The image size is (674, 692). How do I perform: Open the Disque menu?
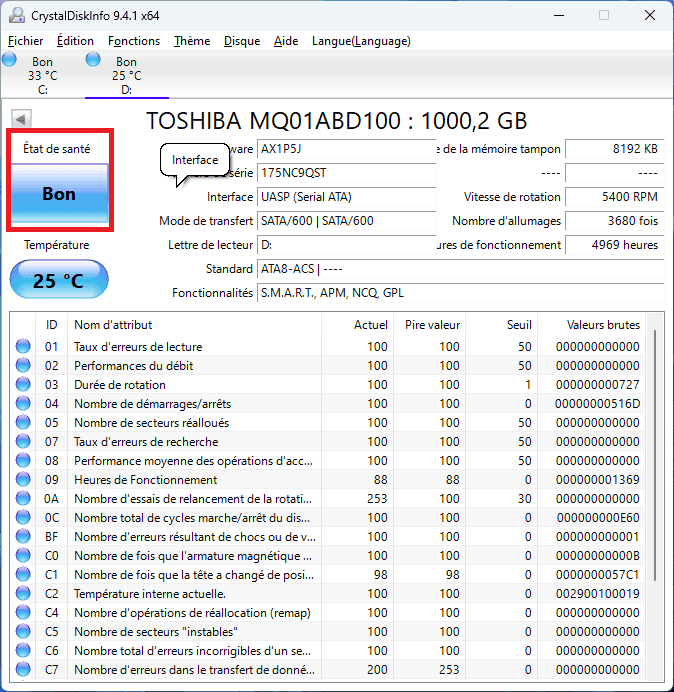(242, 41)
